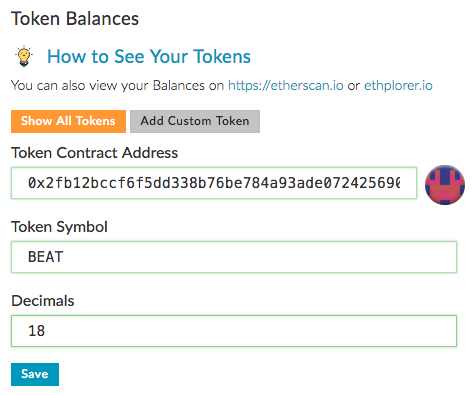Viewport: 476px width, 395px height.
Task: Click the Decimals label
Action: (x=43, y=301)
